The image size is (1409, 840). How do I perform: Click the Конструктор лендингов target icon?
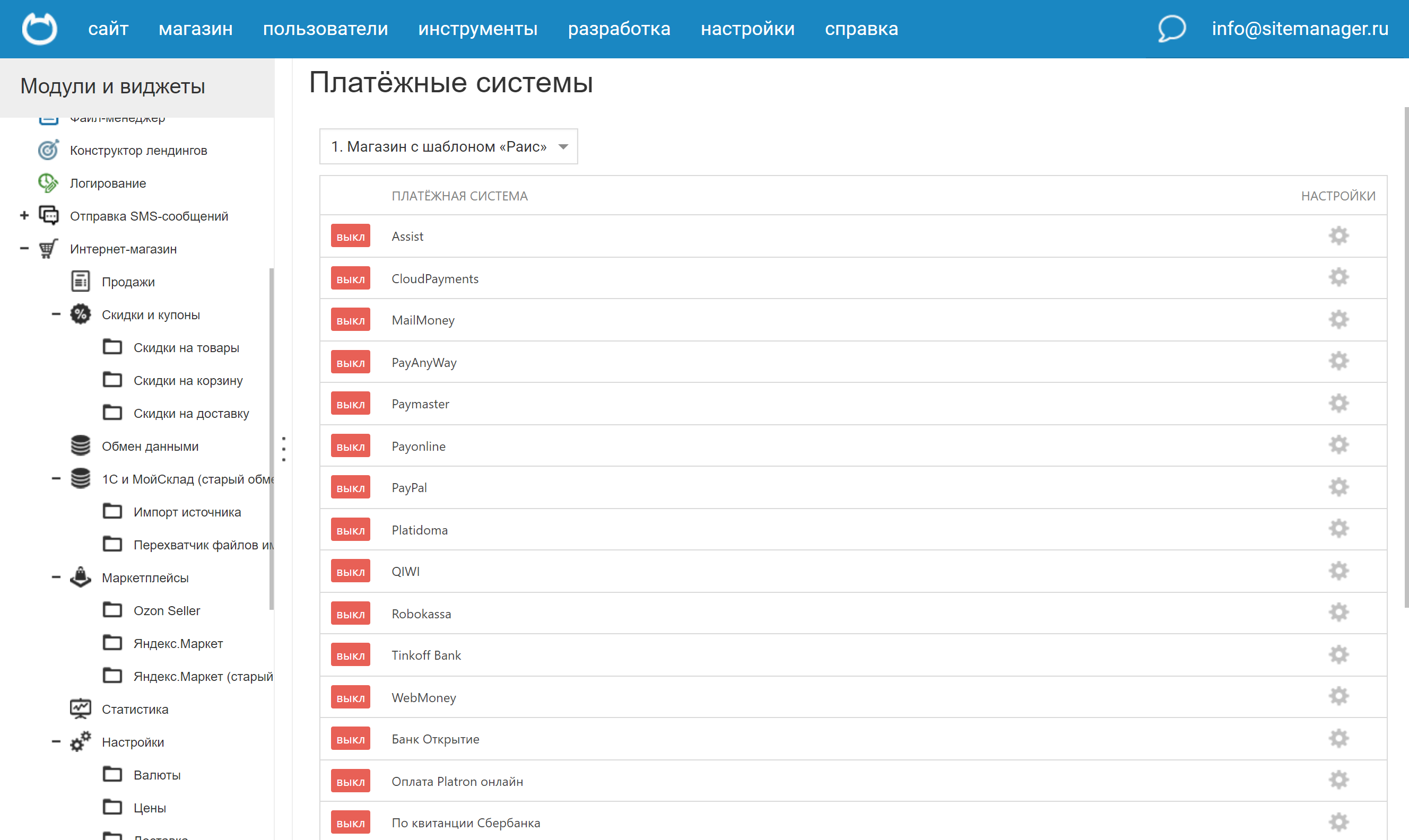pyautogui.click(x=48, y=150)
